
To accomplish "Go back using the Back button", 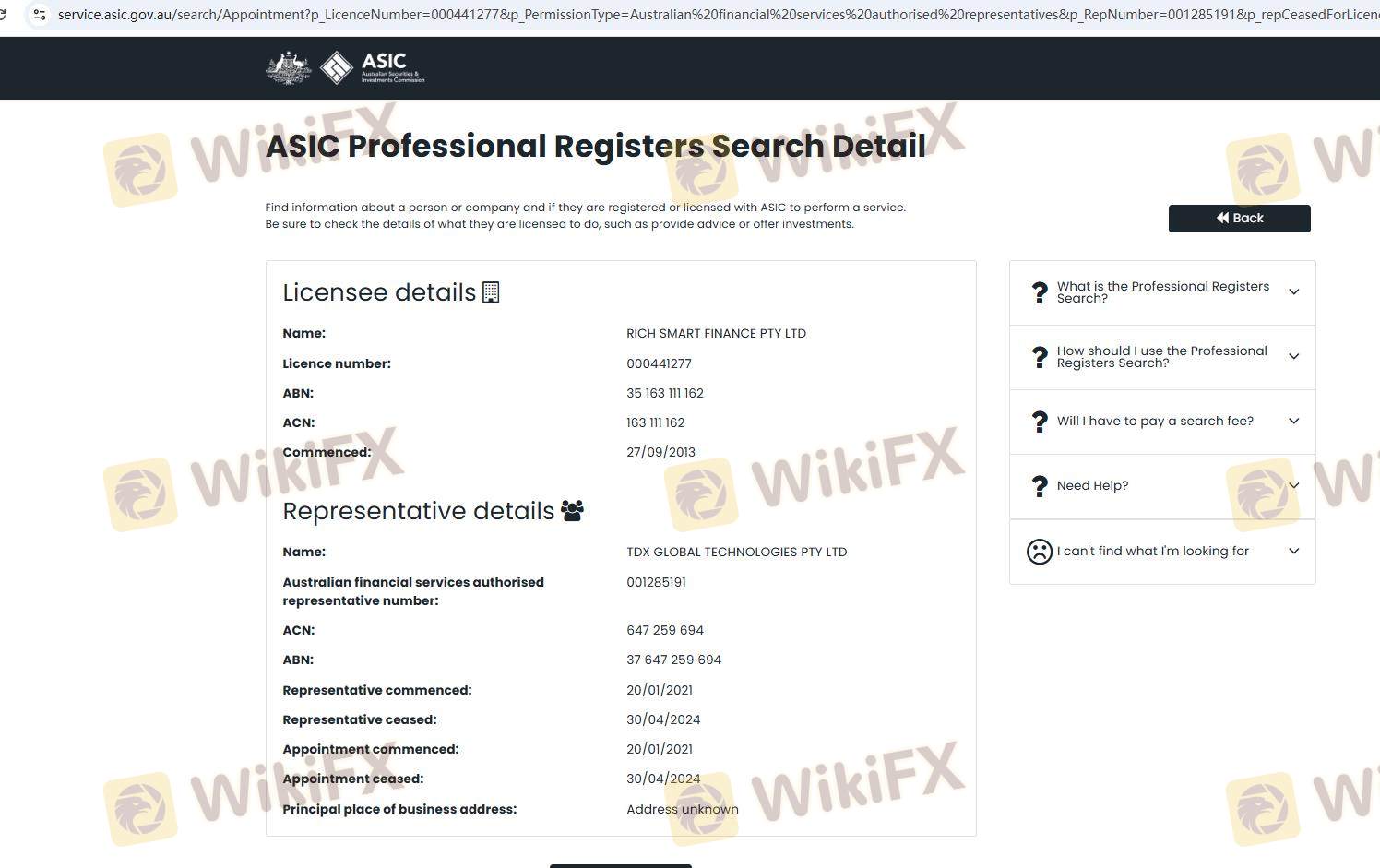I will [x=1239, y=219].
